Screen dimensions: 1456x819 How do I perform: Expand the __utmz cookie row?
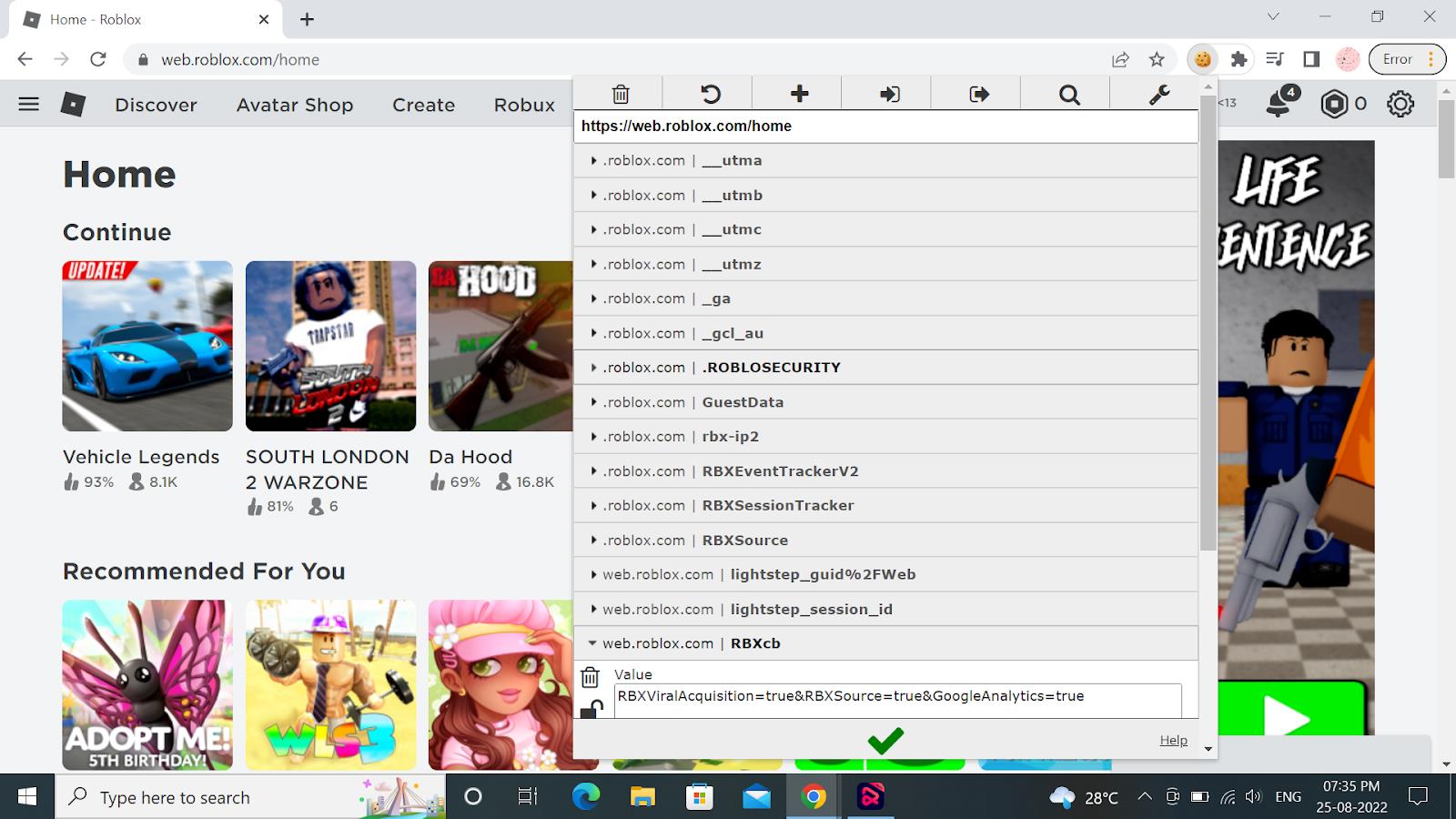(885, 264)
